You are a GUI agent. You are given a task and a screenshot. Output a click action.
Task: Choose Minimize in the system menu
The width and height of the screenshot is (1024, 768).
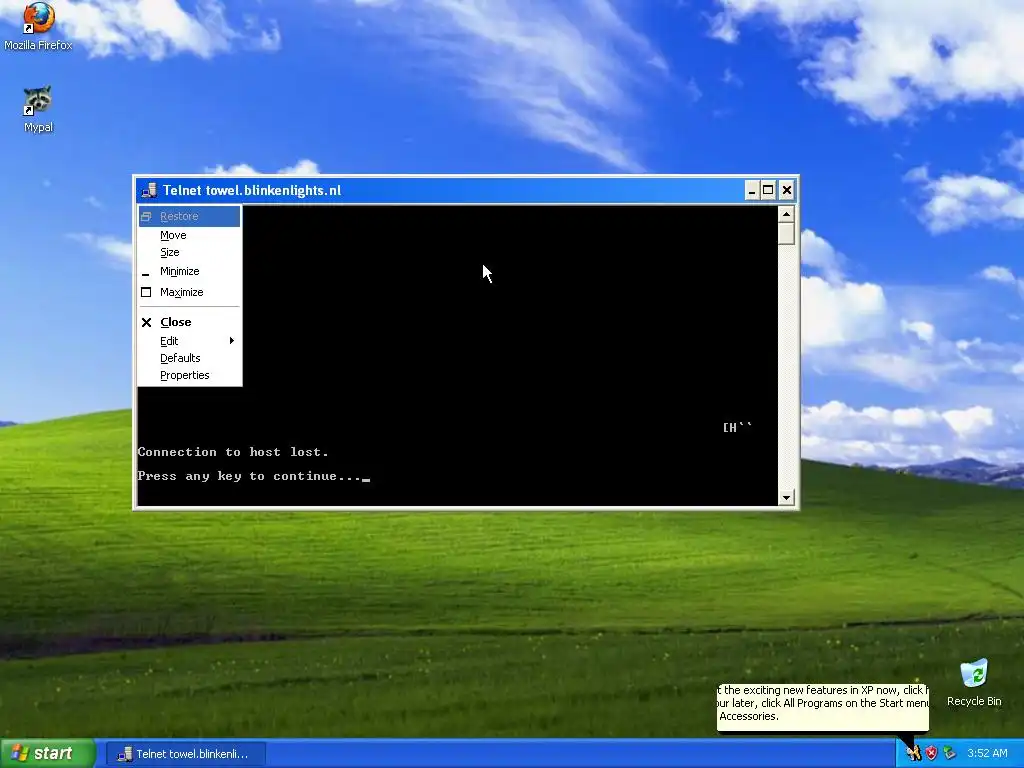tap(189, 271)
